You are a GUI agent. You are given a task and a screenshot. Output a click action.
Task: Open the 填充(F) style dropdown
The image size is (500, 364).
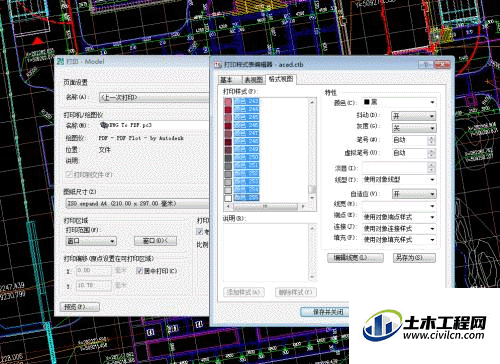(x=399, y=239)
